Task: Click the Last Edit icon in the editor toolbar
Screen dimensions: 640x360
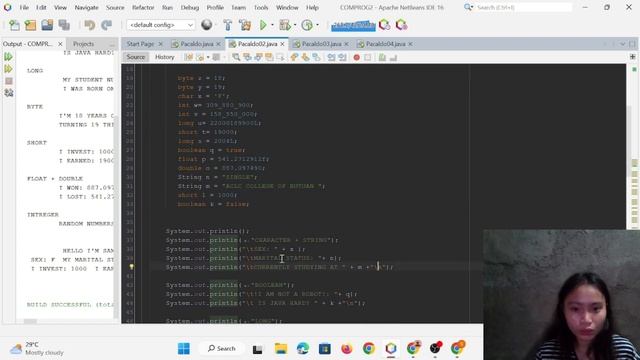Action: [x=189, y=58]
